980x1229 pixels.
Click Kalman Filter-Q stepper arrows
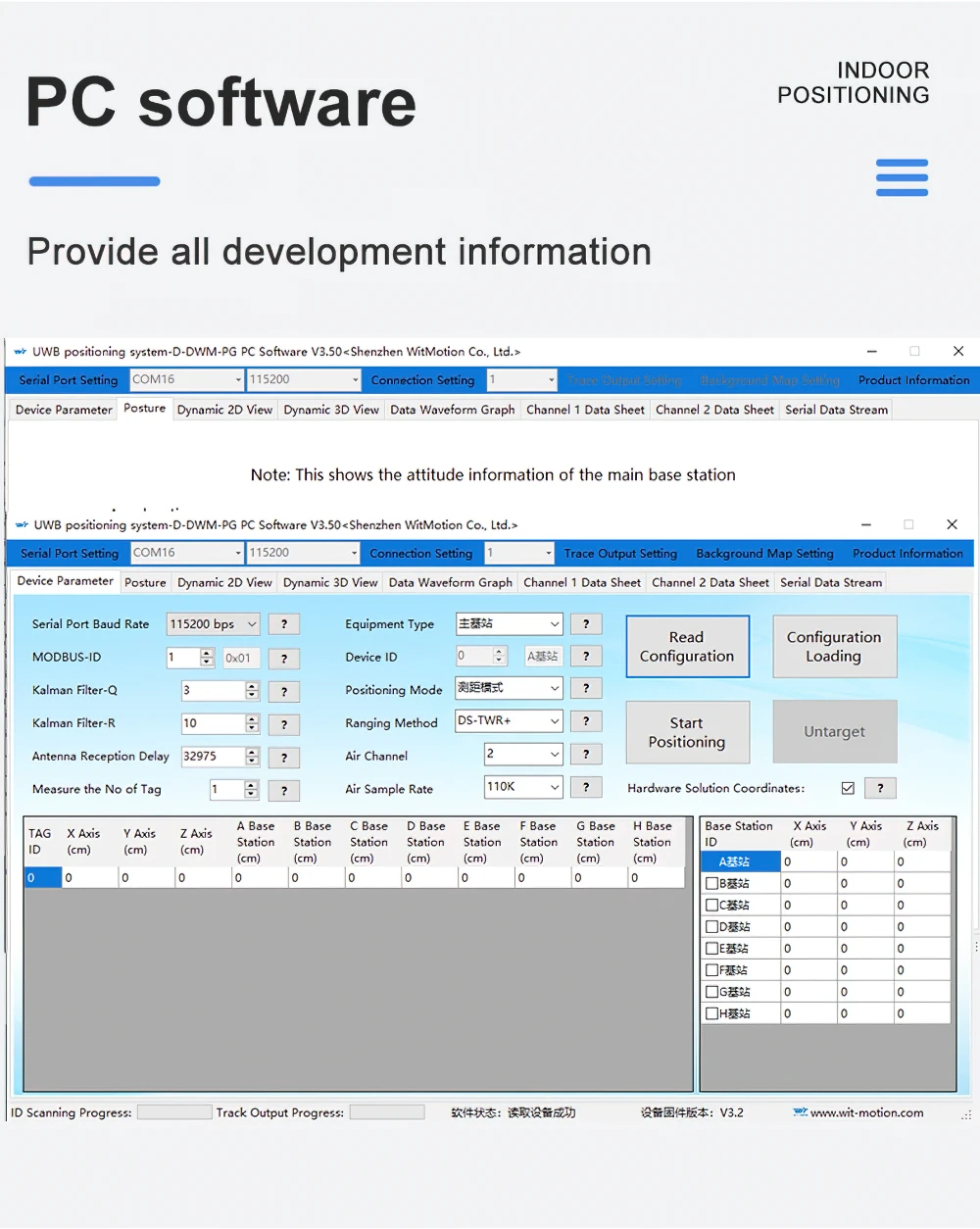[252, 691]
